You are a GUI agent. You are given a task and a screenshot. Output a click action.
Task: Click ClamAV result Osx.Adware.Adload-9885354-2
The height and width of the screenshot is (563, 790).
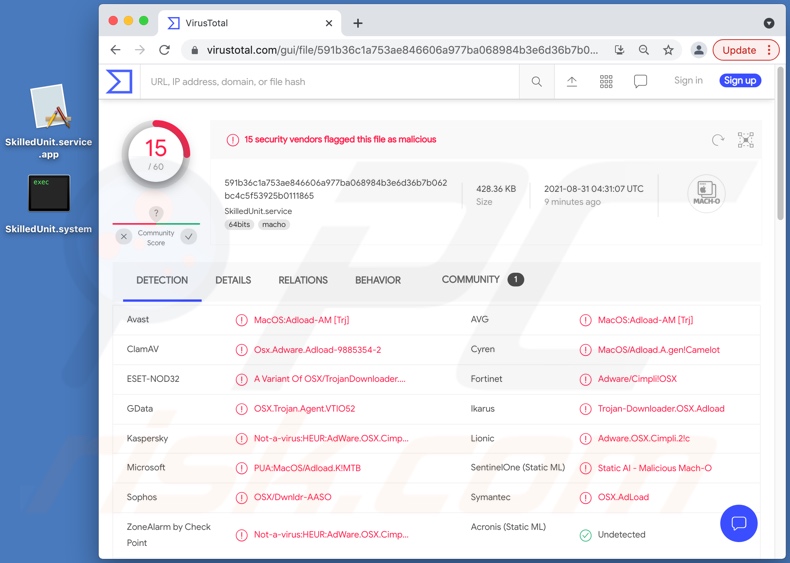click(x=317, y=350)
